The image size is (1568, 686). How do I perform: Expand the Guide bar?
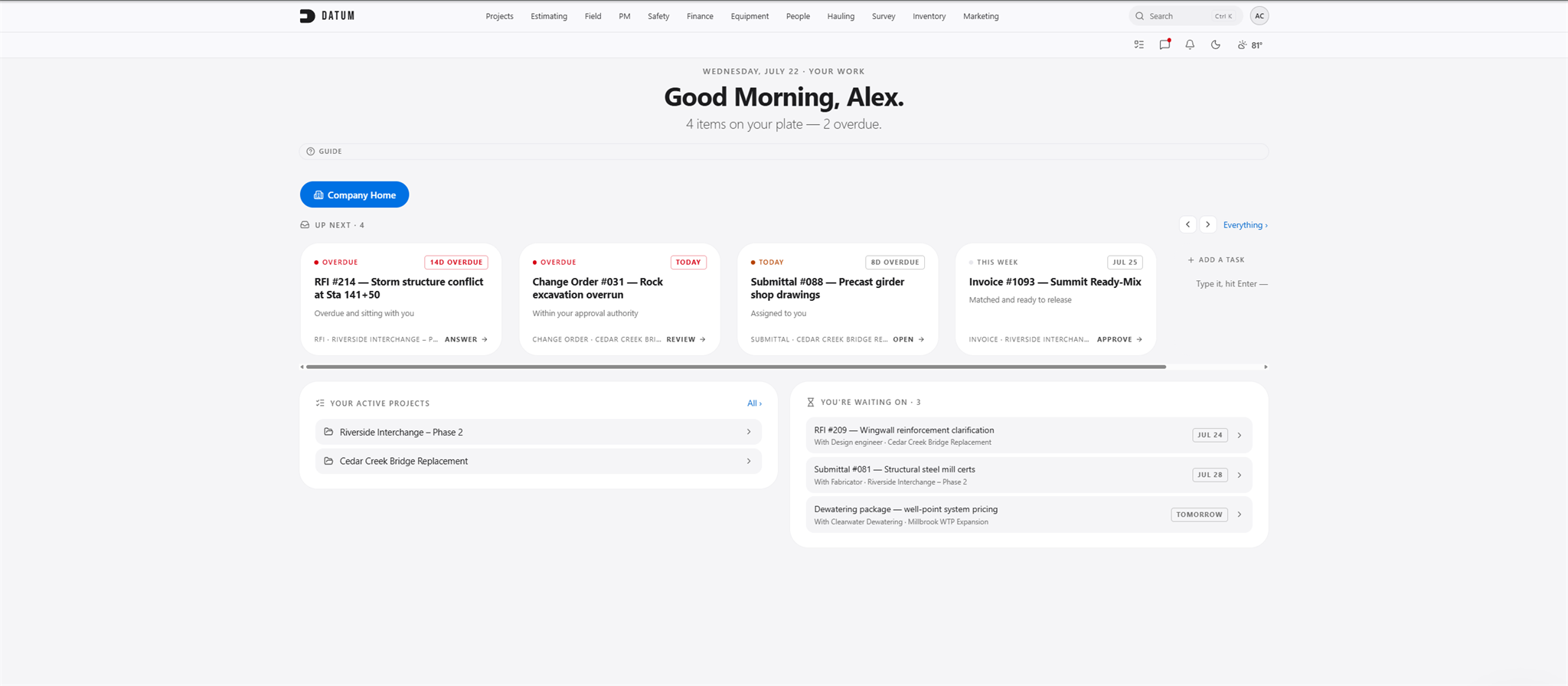(784, 152)
